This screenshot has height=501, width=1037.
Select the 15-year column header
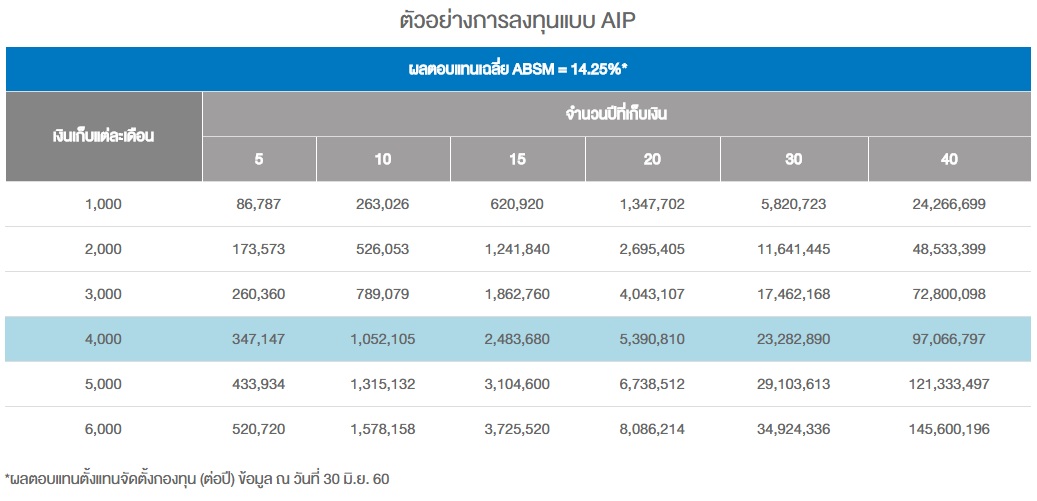518,159
